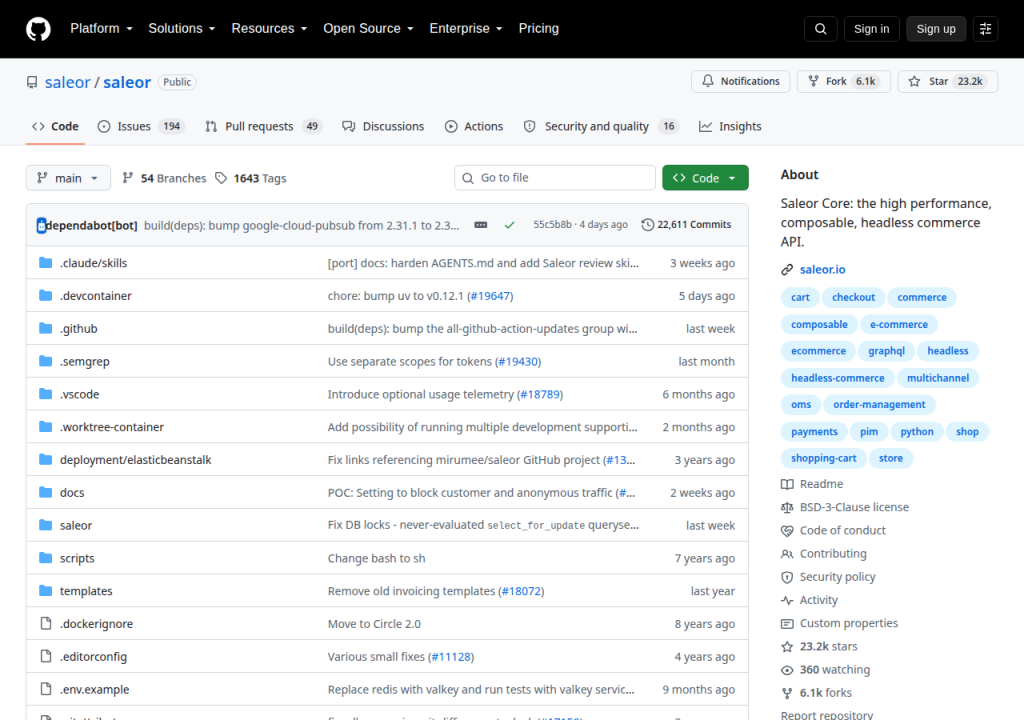Switch to the Actions tab

pyautogui.click(x=474, y=126)
